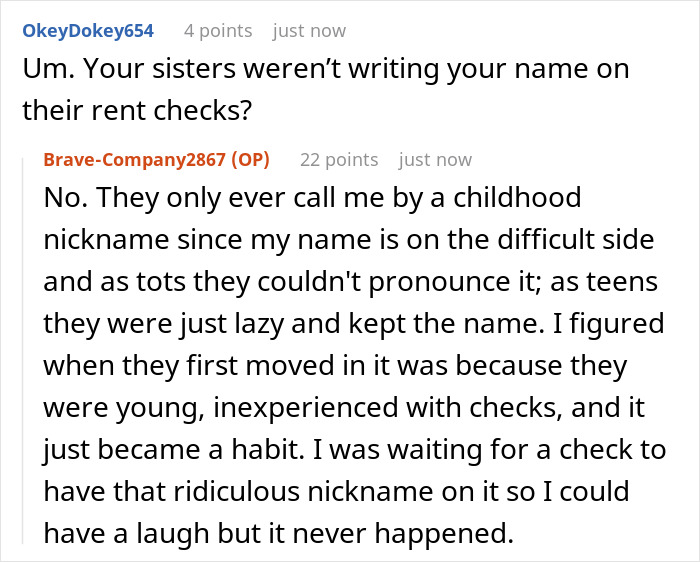Collapse the reply using the vertical thread line

(x=26, y=350)
